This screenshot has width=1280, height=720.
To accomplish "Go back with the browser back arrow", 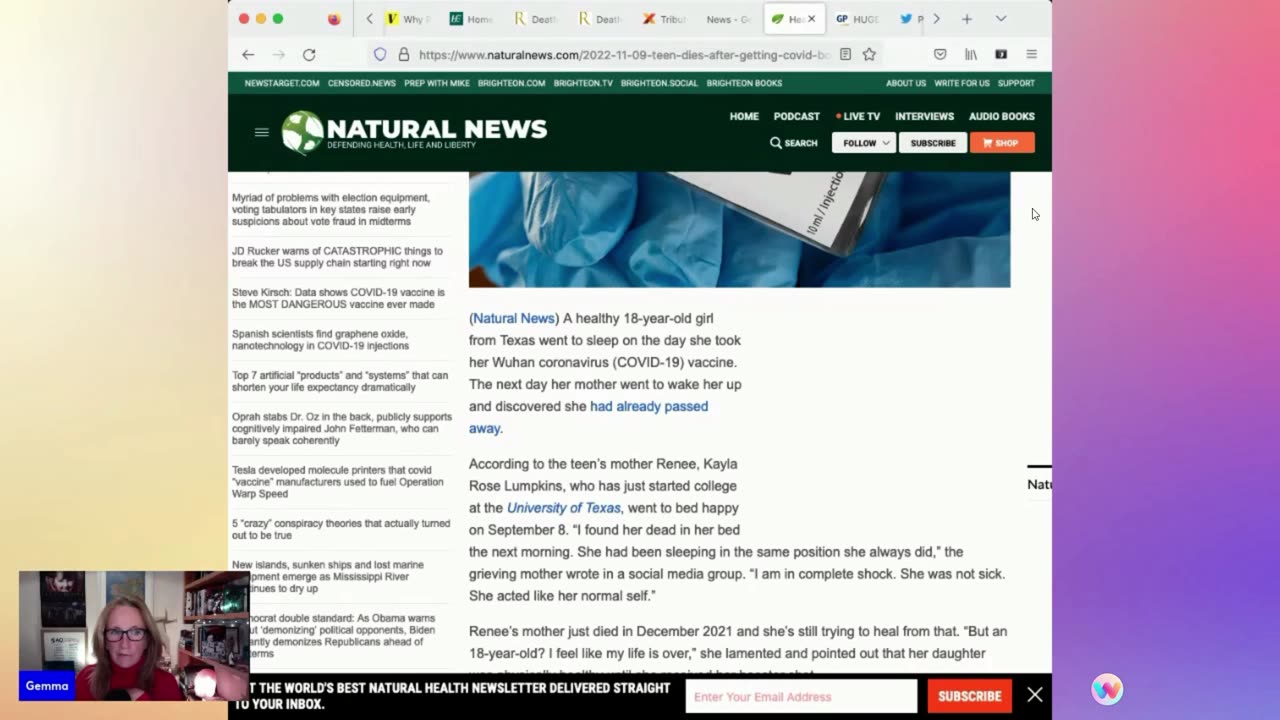I will point(248,55).
